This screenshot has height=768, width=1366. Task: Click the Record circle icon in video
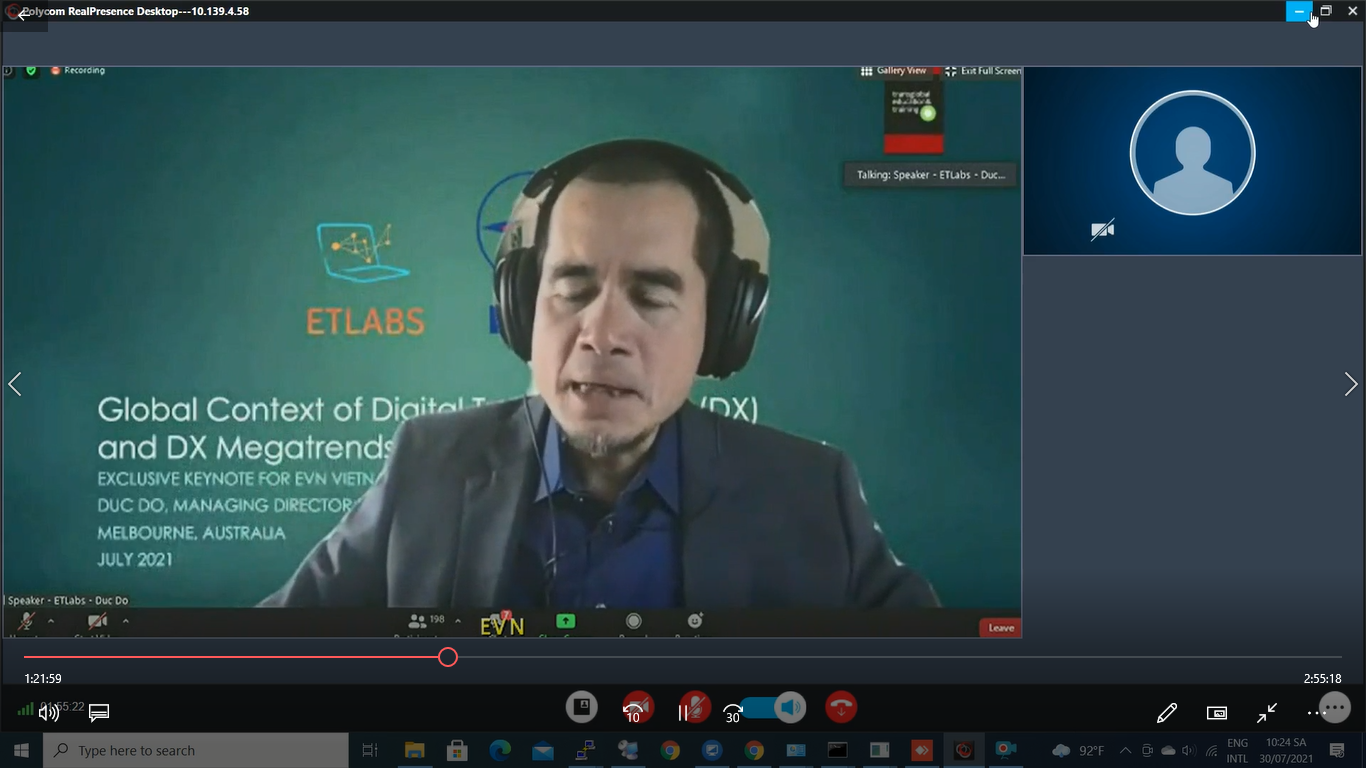tap(633, 621)
